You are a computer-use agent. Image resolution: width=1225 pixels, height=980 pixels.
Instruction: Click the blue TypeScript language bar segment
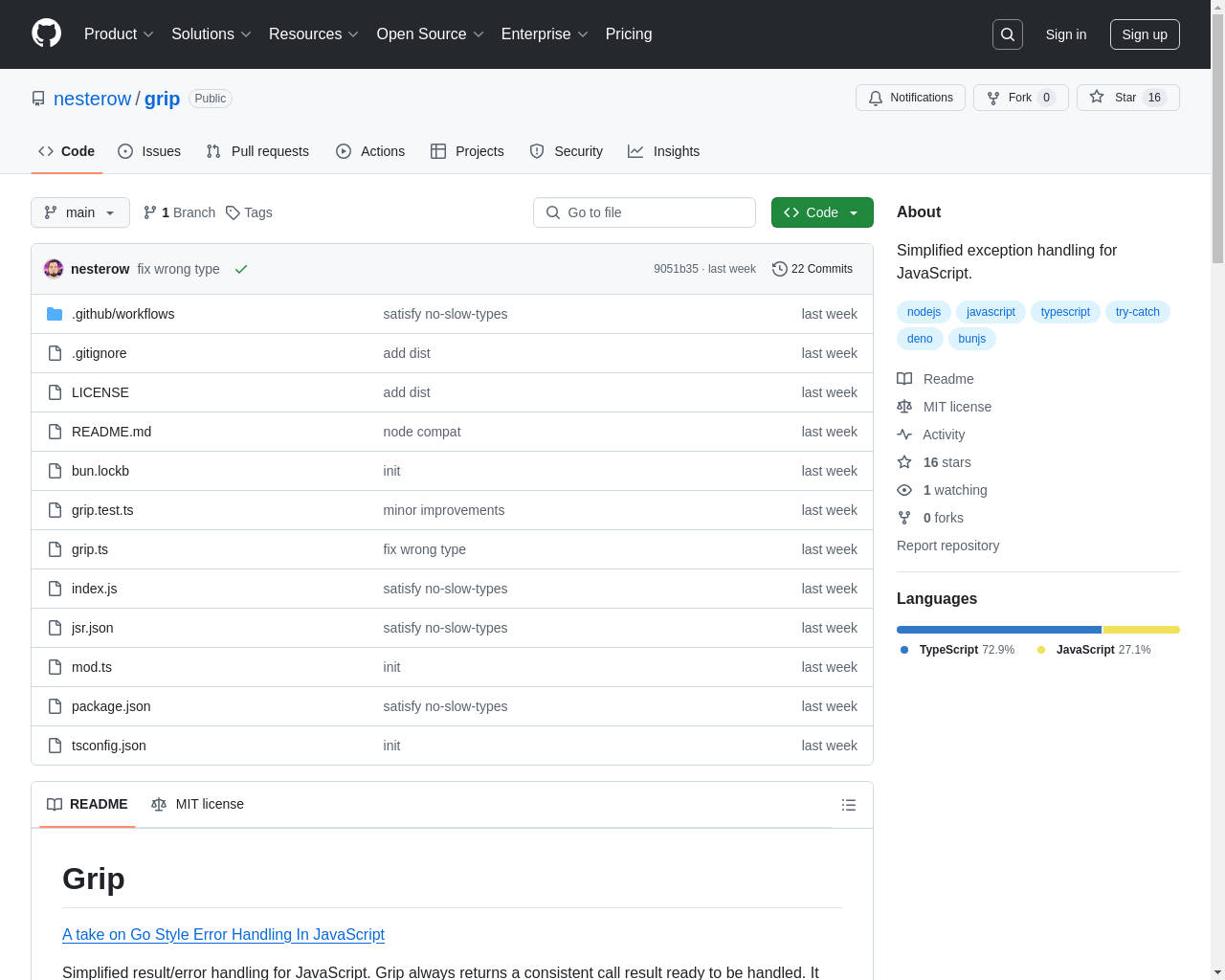click(999, 630)
